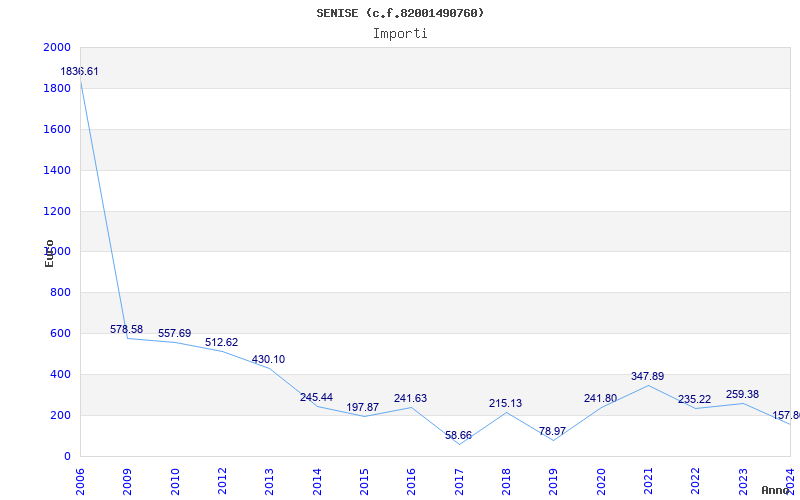Click the 2000 value on Euro axis
This screenshot has width=800, height=500.
pos(57,47)
